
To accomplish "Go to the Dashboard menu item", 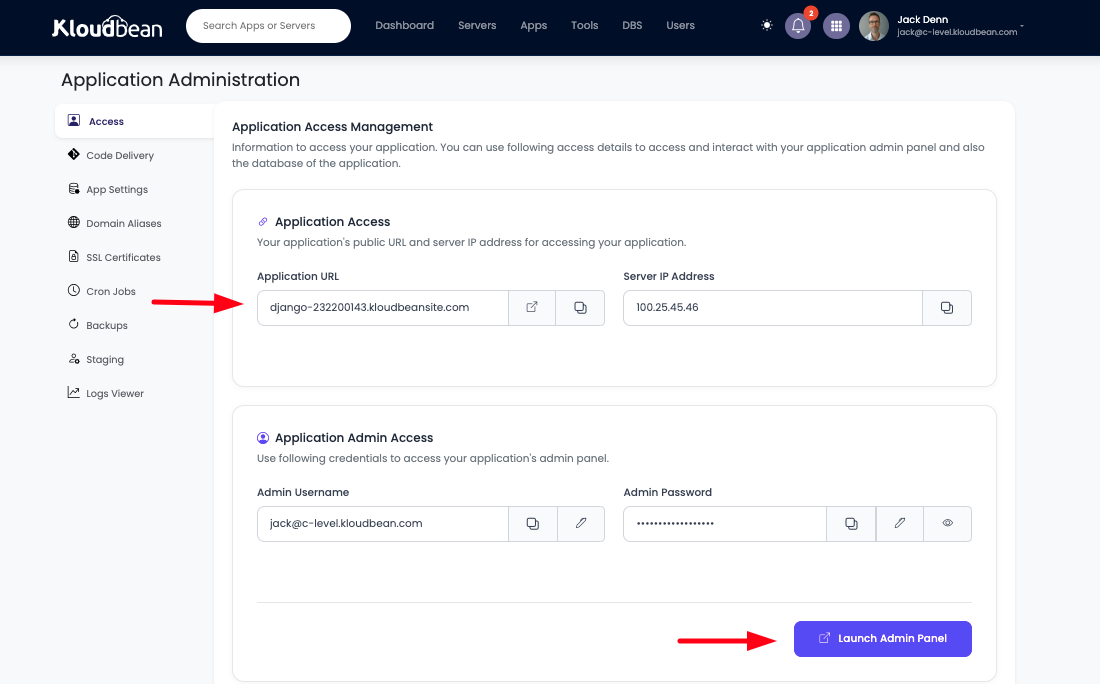I will 404,25.
